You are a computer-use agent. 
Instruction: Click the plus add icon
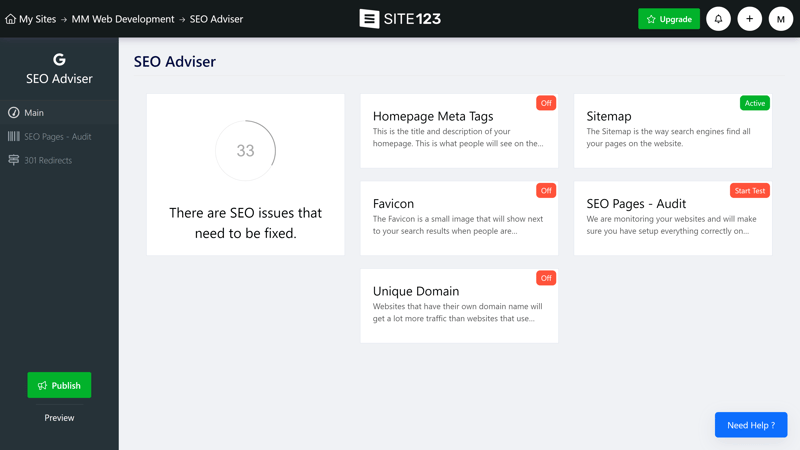[x=749, y=19]
